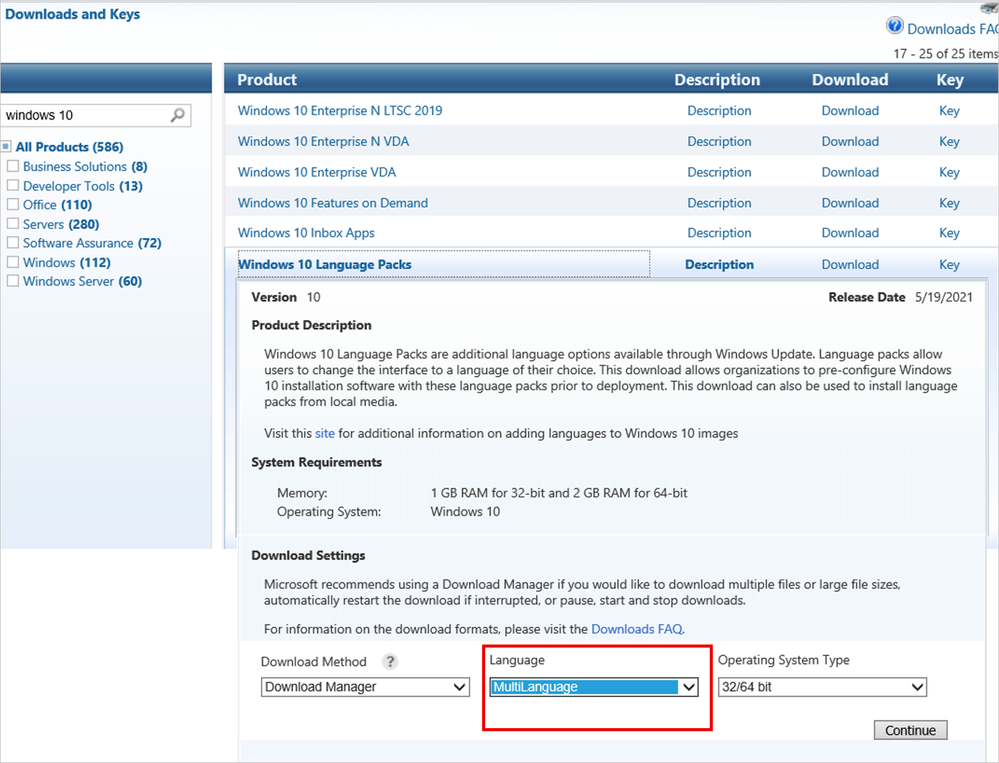Open the Downloads FAQ link in Download Settings
Image resolution: width=999 pixels, height=763 pixels.
pyautogui.click(x=638, y=629)
